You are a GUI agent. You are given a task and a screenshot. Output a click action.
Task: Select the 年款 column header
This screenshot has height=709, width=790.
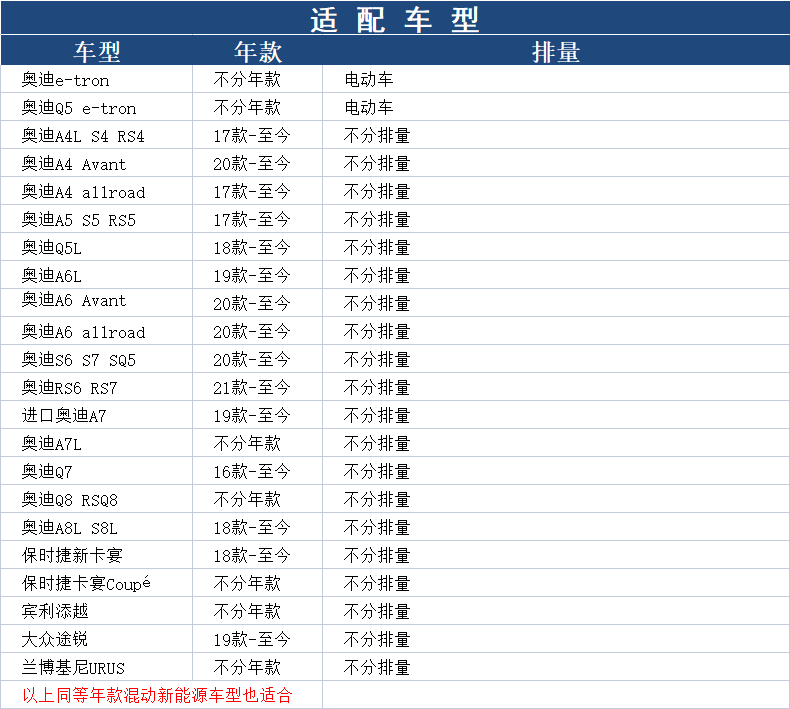257,52
